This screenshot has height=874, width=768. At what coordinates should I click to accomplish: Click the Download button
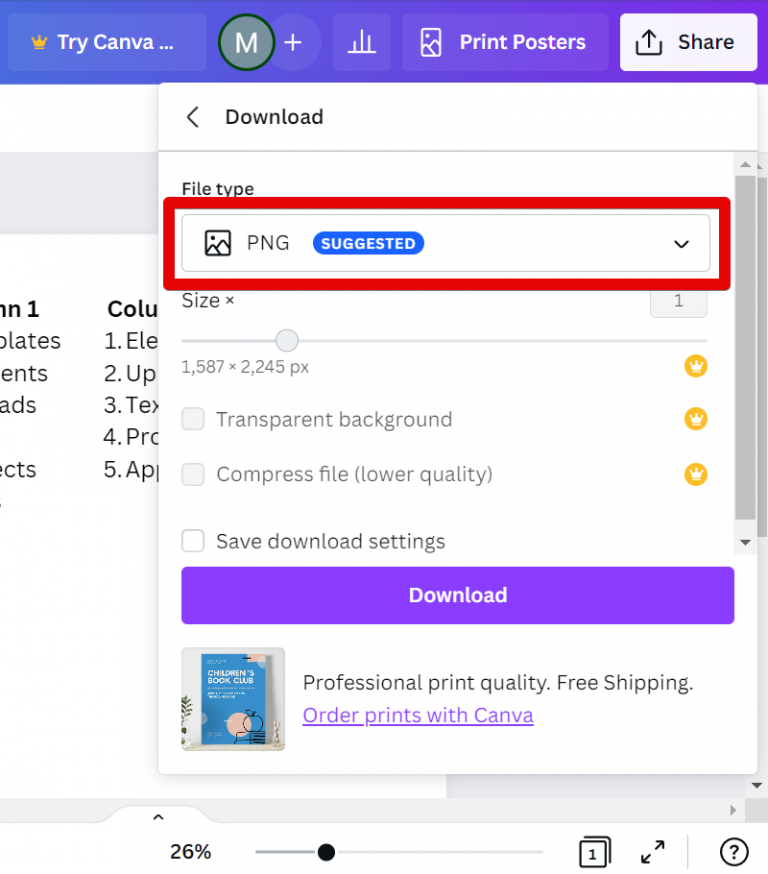[457, 595]
